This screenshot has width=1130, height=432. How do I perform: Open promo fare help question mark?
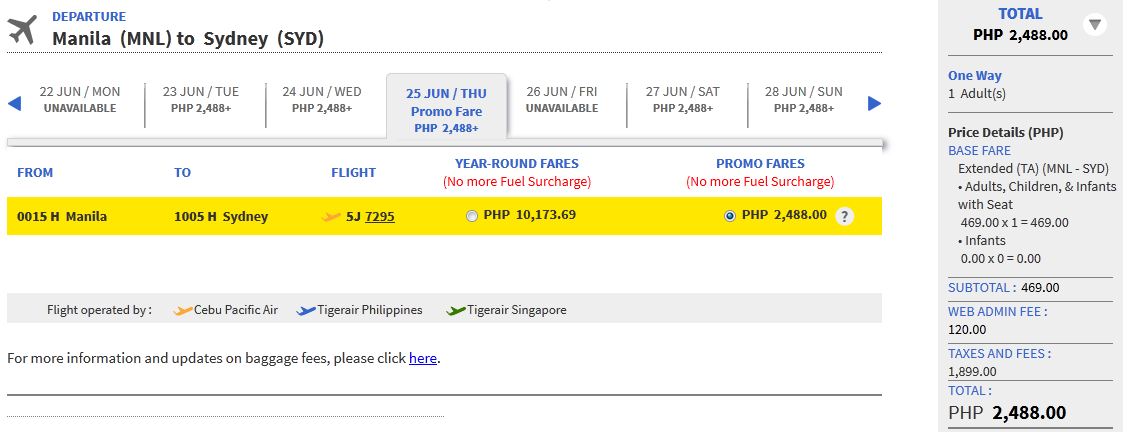[x=845, y=216]
